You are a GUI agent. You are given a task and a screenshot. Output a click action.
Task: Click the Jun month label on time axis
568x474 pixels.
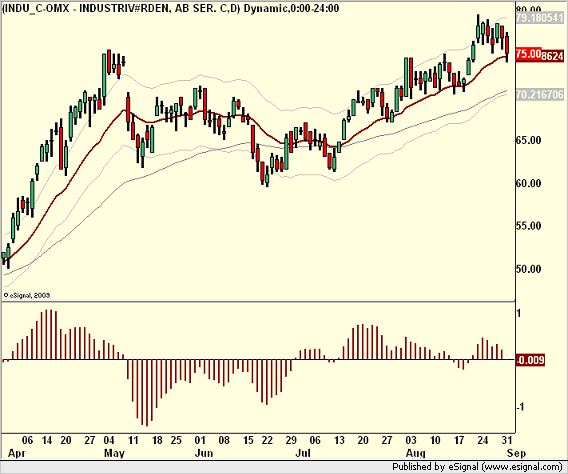tap(204, 453)
